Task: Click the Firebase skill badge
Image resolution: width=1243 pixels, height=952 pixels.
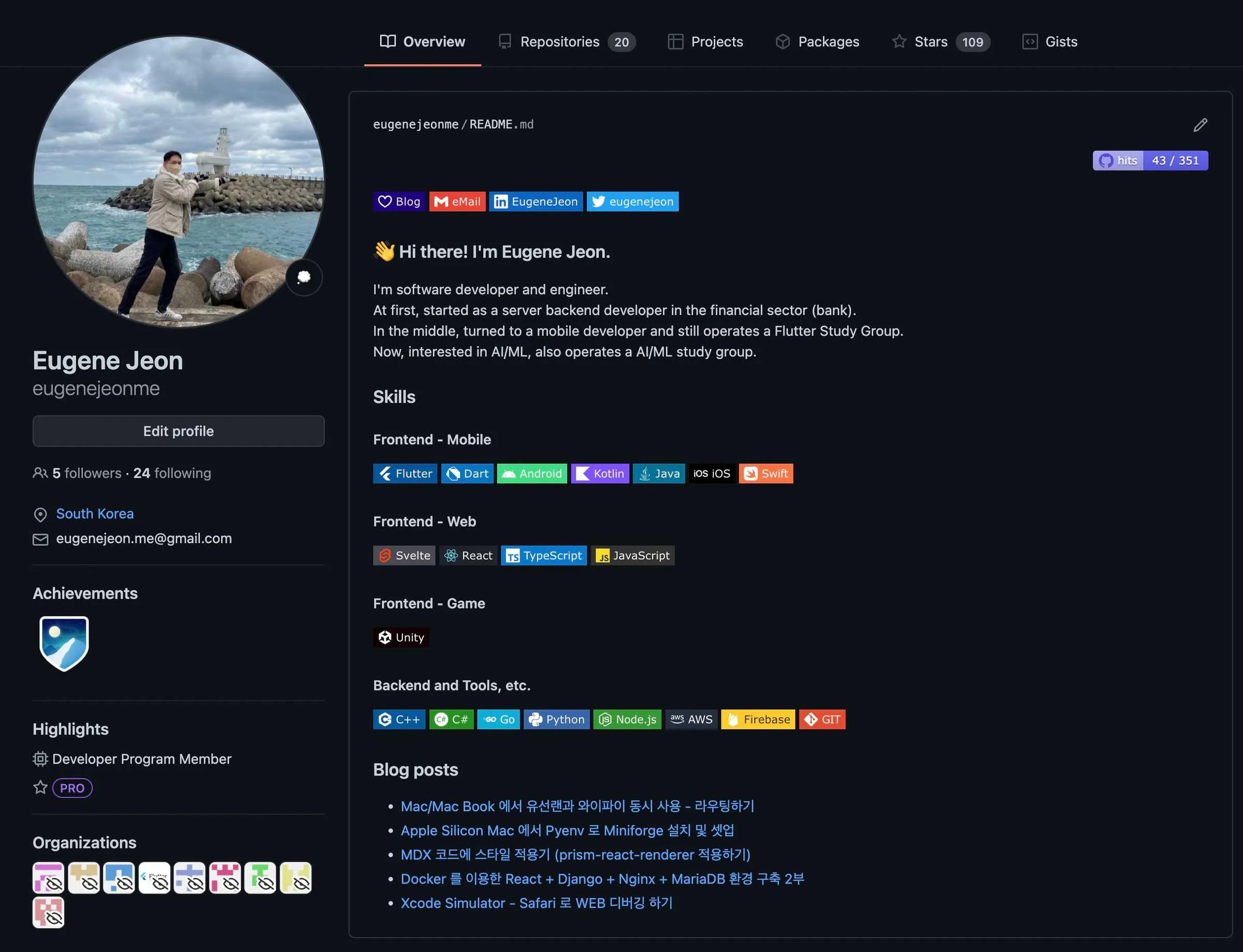Action: click(x=758, y=719)
